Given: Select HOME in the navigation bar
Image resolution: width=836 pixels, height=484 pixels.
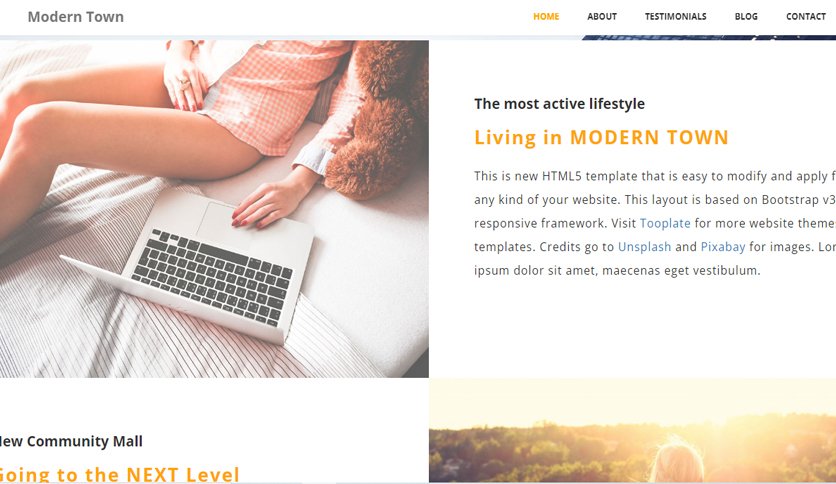Looking at the screenshot, I should pyautogui.click(x=546, y=17).
